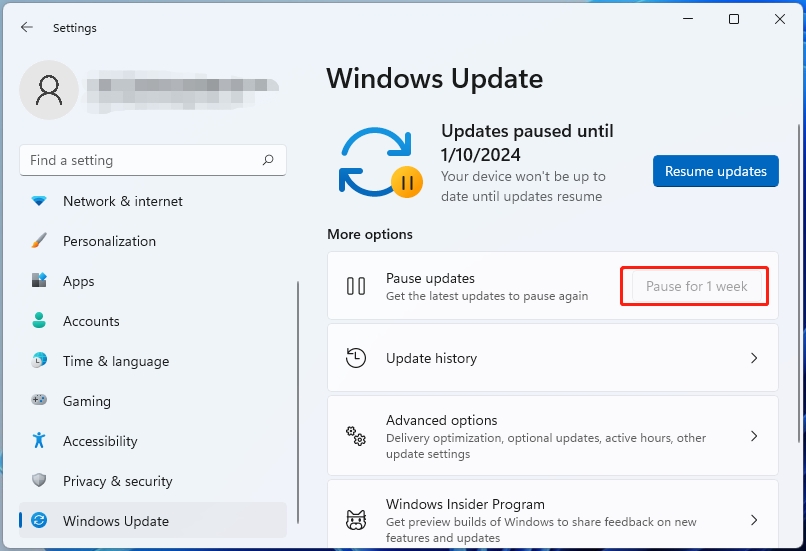Click the Personalization paintbrush icon
The width and height of the screenshot is (806, 551).
point(39,241)
